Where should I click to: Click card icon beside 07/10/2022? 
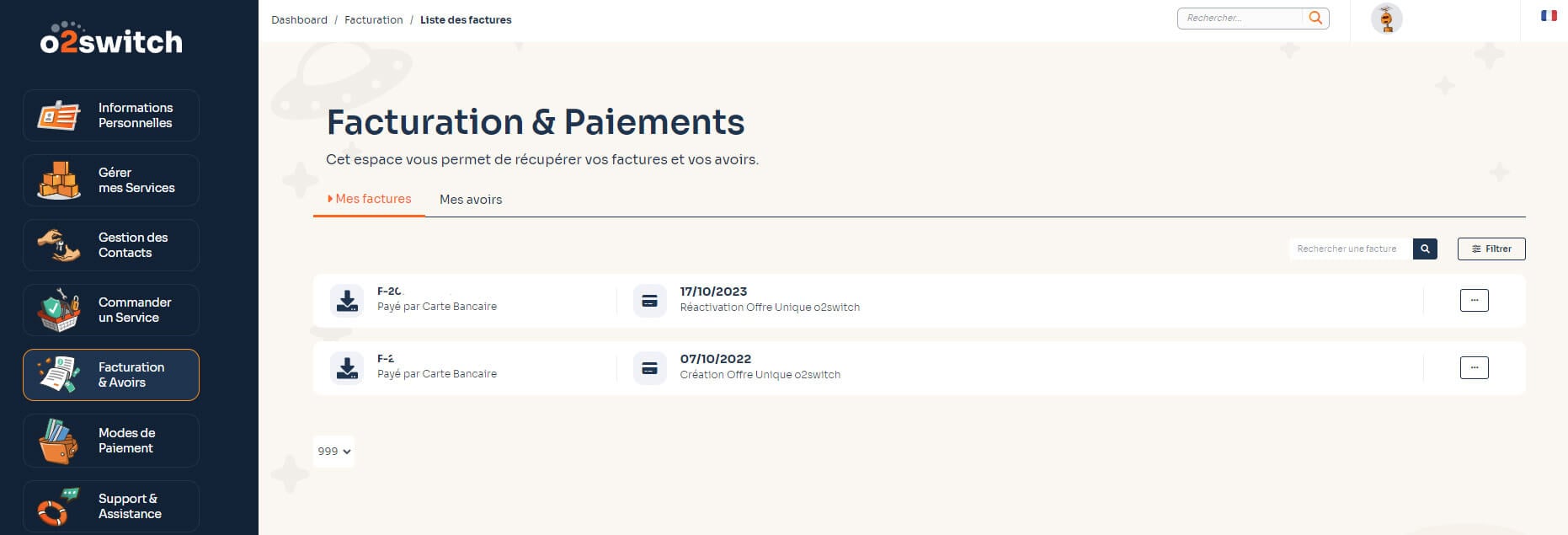(x=649, y=367)
